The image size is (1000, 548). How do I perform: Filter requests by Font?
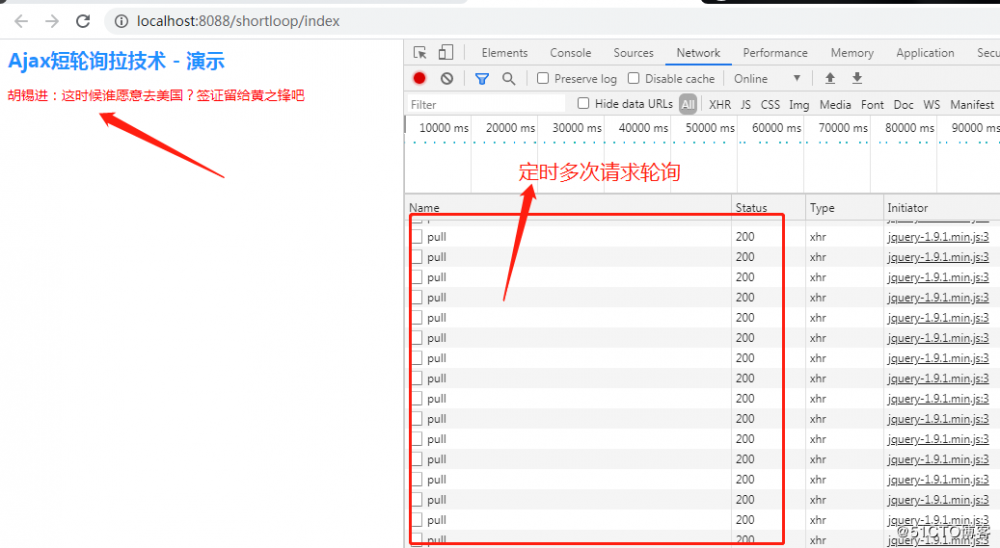(x=872, y=105)
